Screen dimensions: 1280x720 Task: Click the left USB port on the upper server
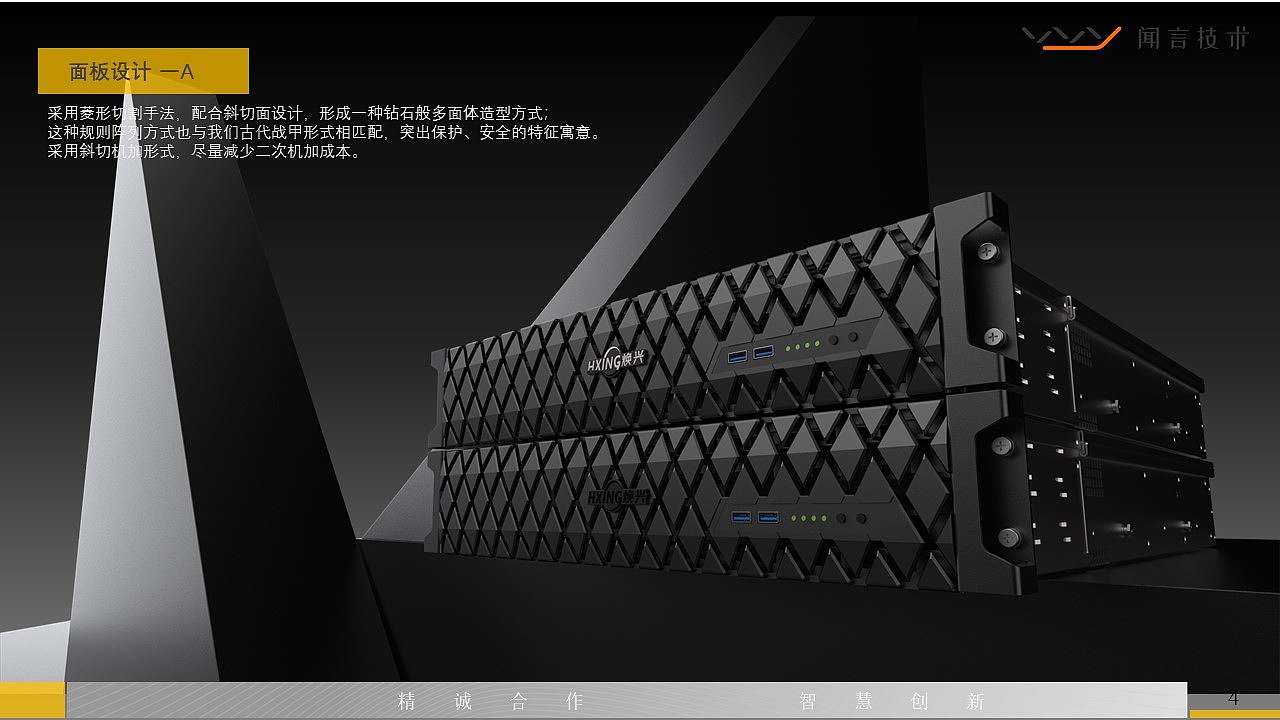pos(738,355)
